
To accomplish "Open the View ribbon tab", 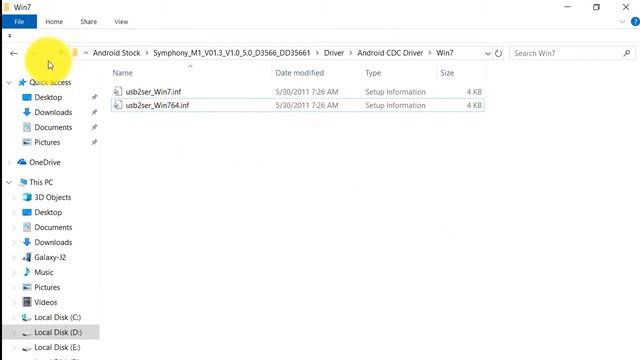I will (x=121, y=22).
